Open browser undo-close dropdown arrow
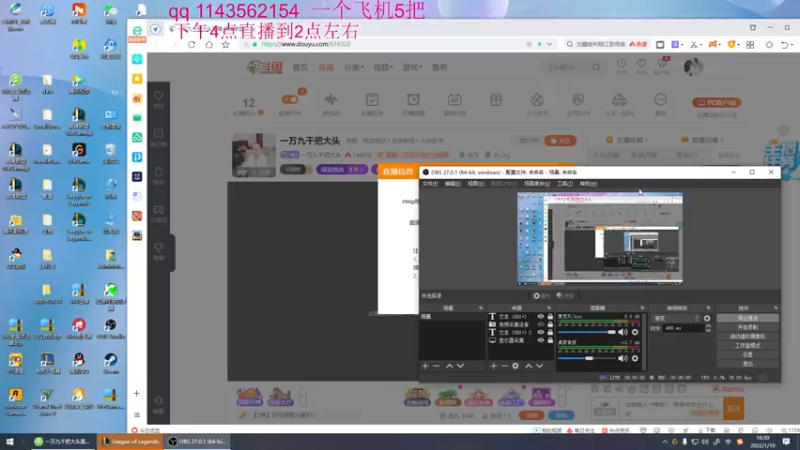This screenshot has height=450, width=800. point(791,45)
